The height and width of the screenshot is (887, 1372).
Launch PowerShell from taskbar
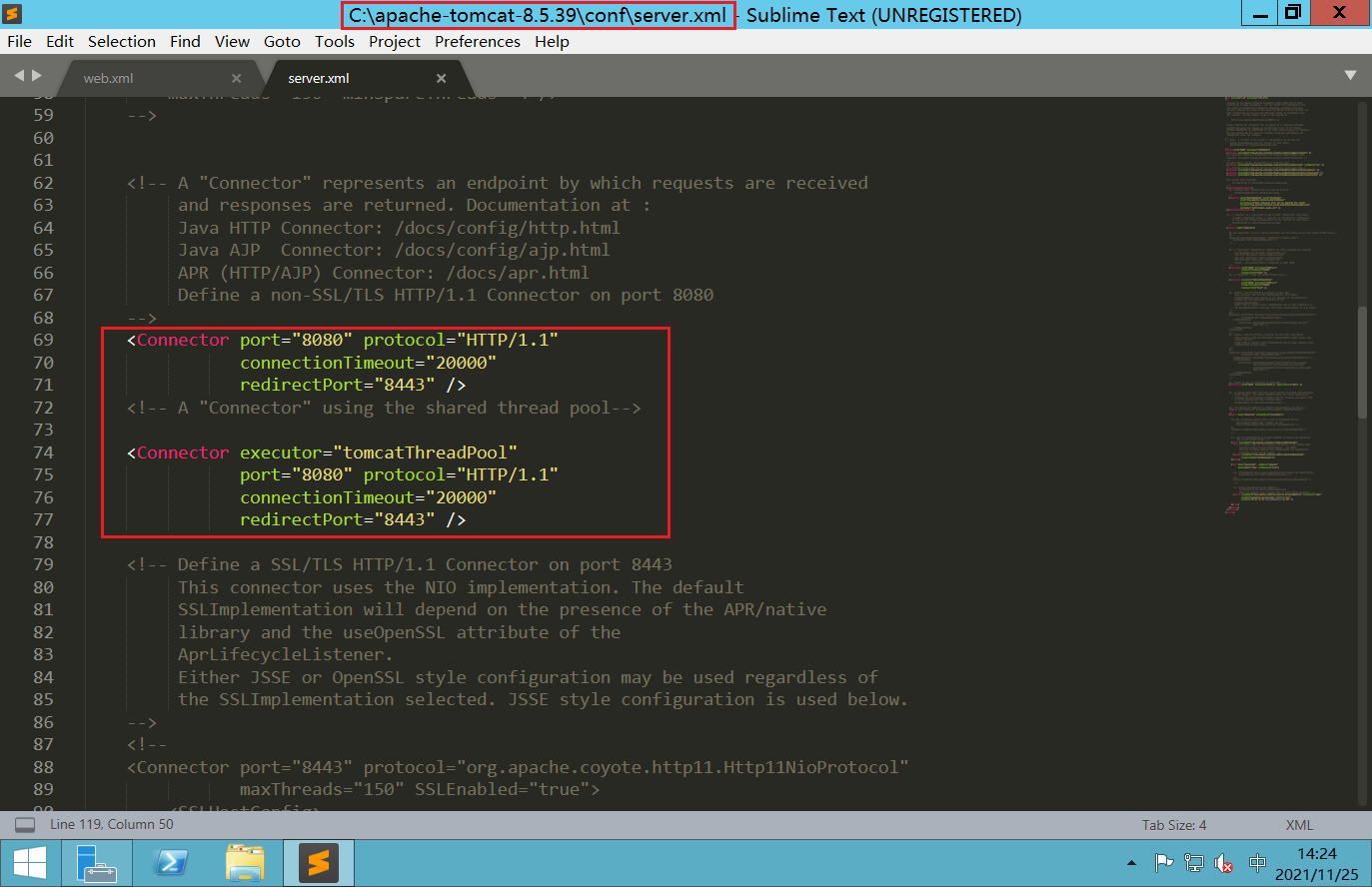click(x=171, y=863)
